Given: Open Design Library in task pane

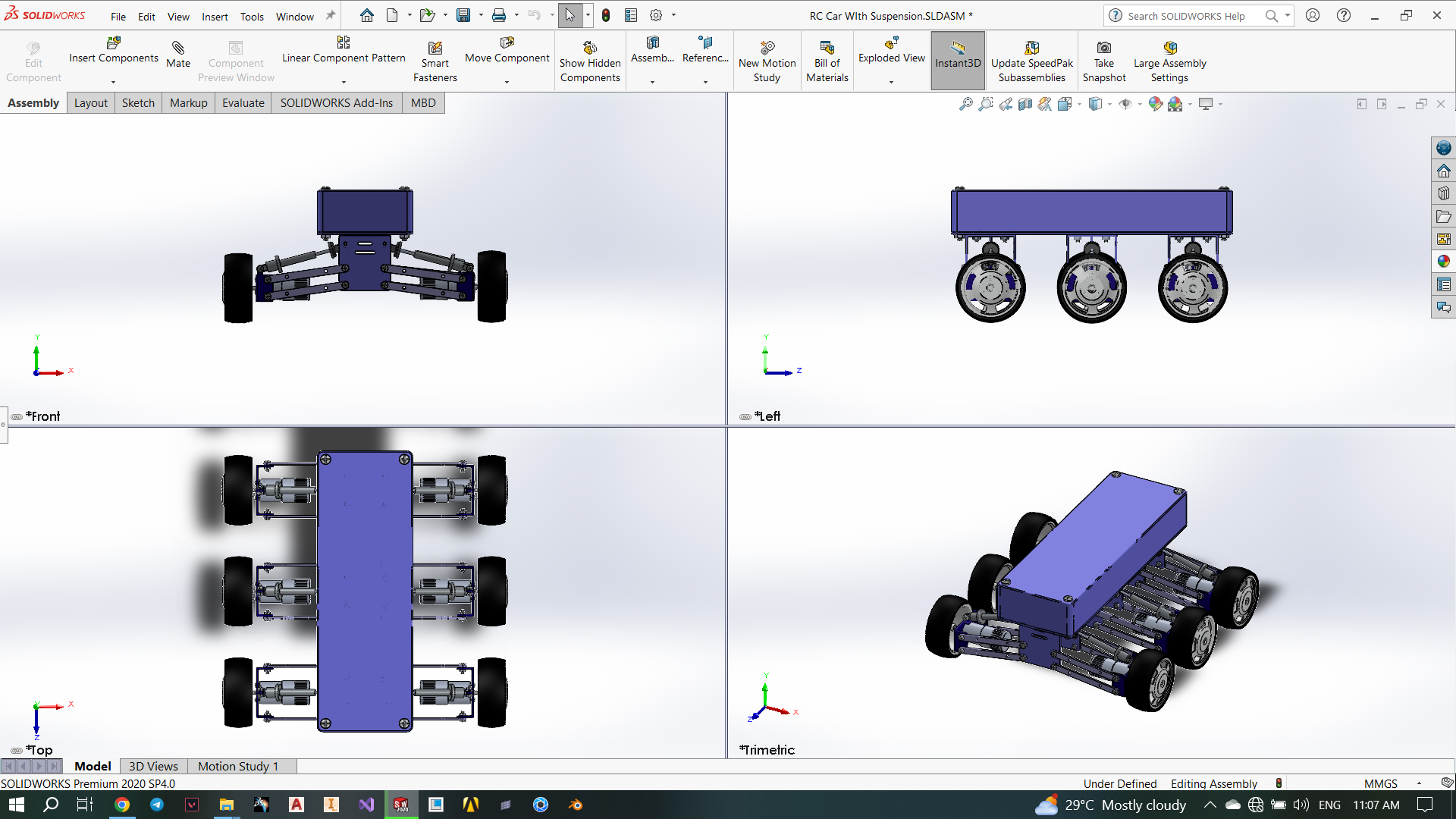Looking at the screenshot, I should coord(1443,193).
